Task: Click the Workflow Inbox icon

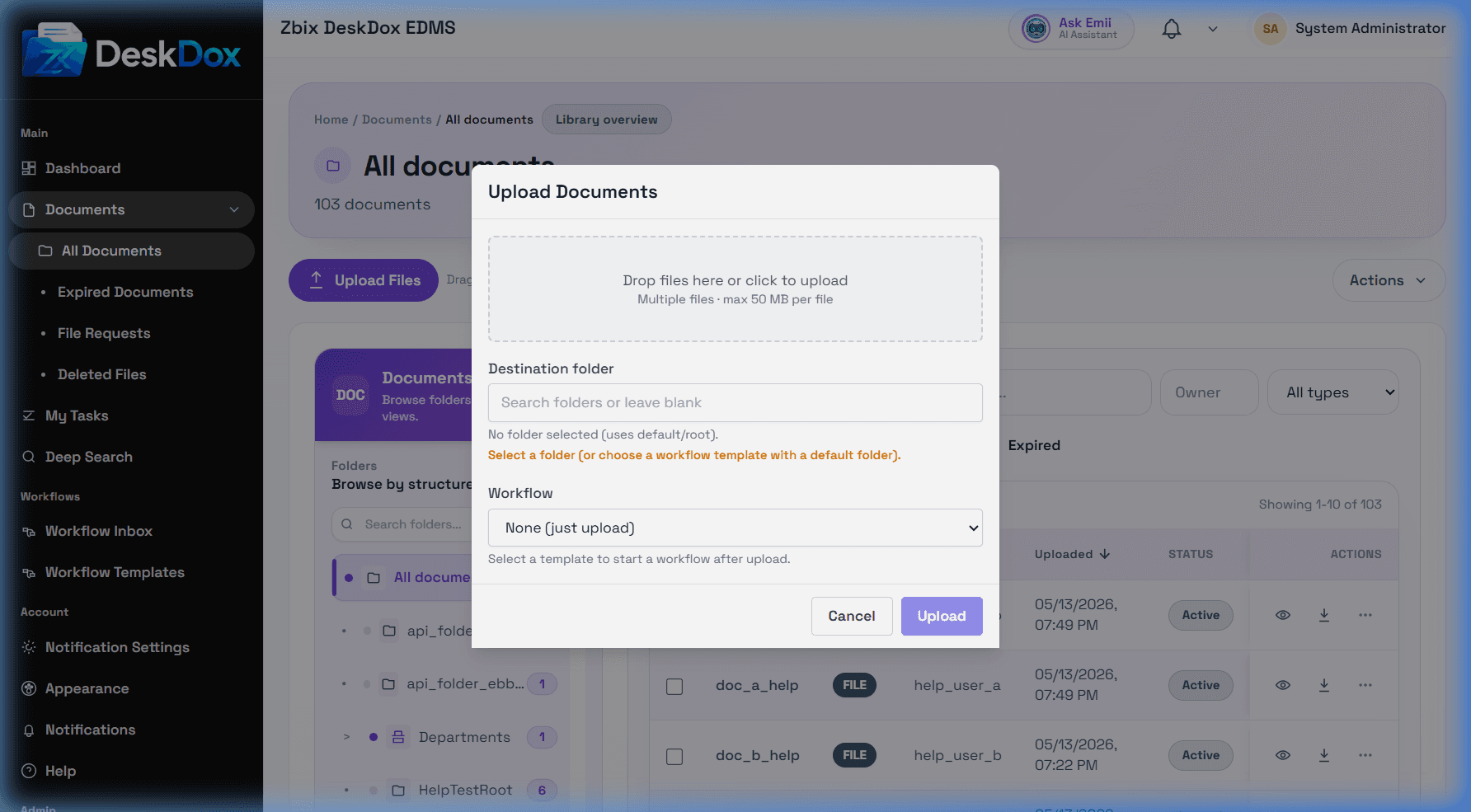Action: 29,532
